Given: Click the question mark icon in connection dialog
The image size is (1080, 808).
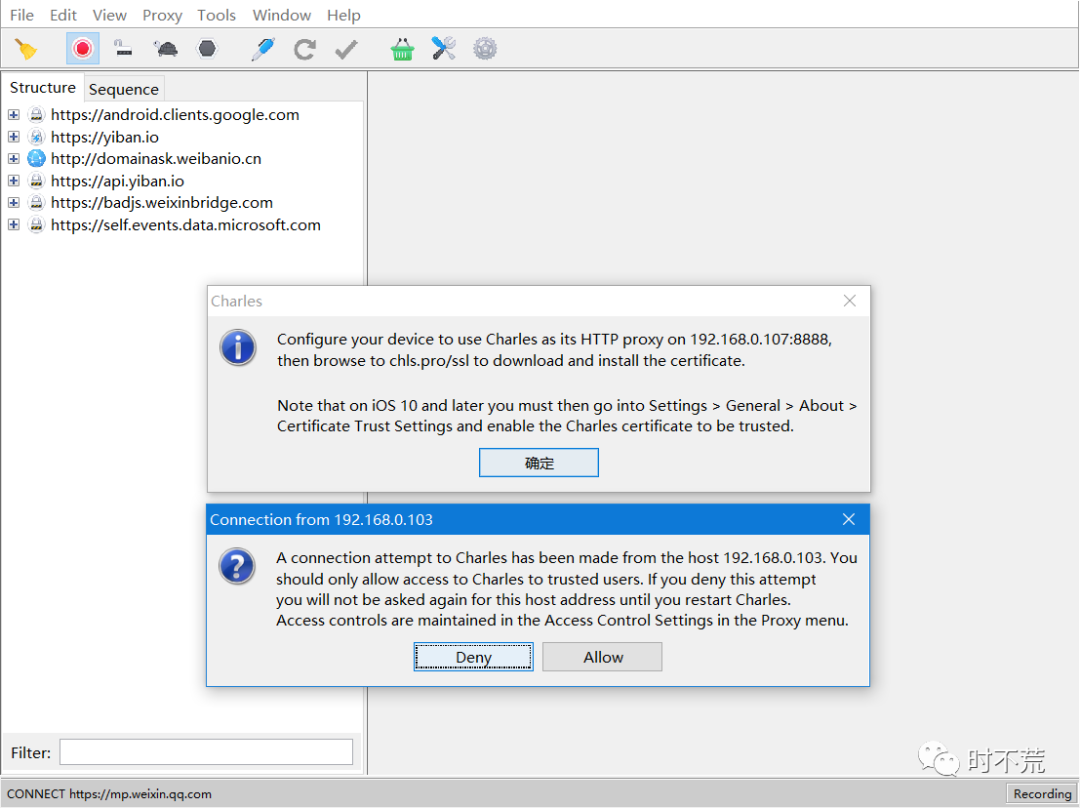Looking at the screenshot, I should click(x=237, y=566).
